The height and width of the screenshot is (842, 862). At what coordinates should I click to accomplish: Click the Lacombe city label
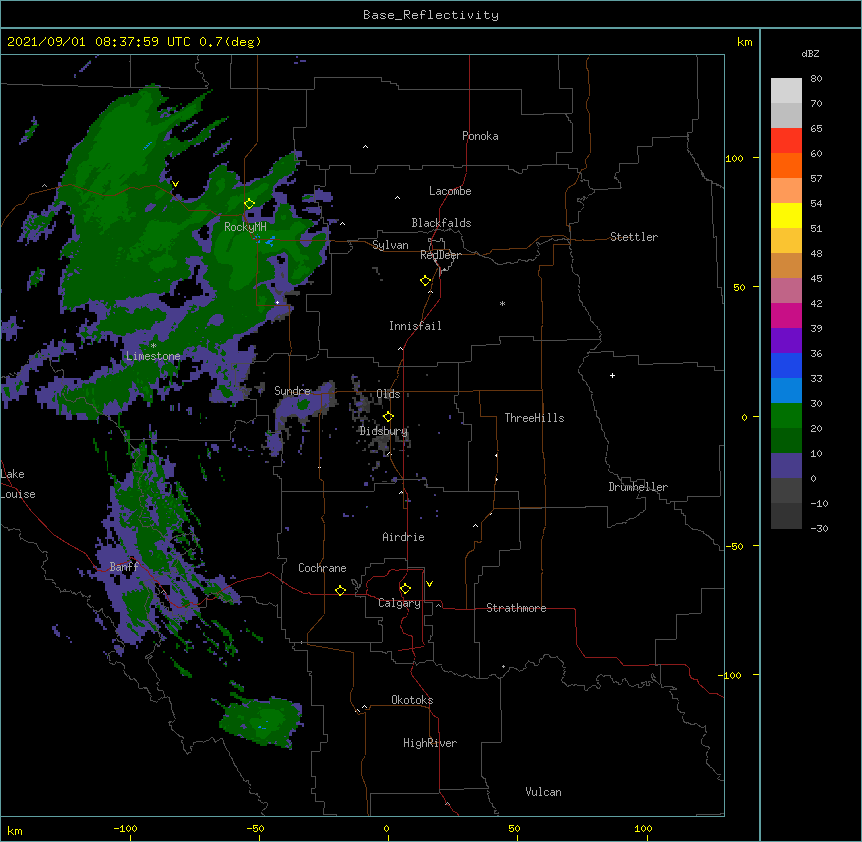tap(450, 191)
